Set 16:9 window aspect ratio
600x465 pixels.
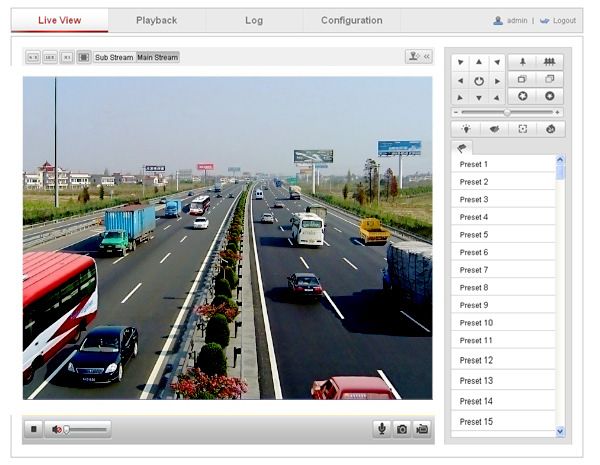50,57
